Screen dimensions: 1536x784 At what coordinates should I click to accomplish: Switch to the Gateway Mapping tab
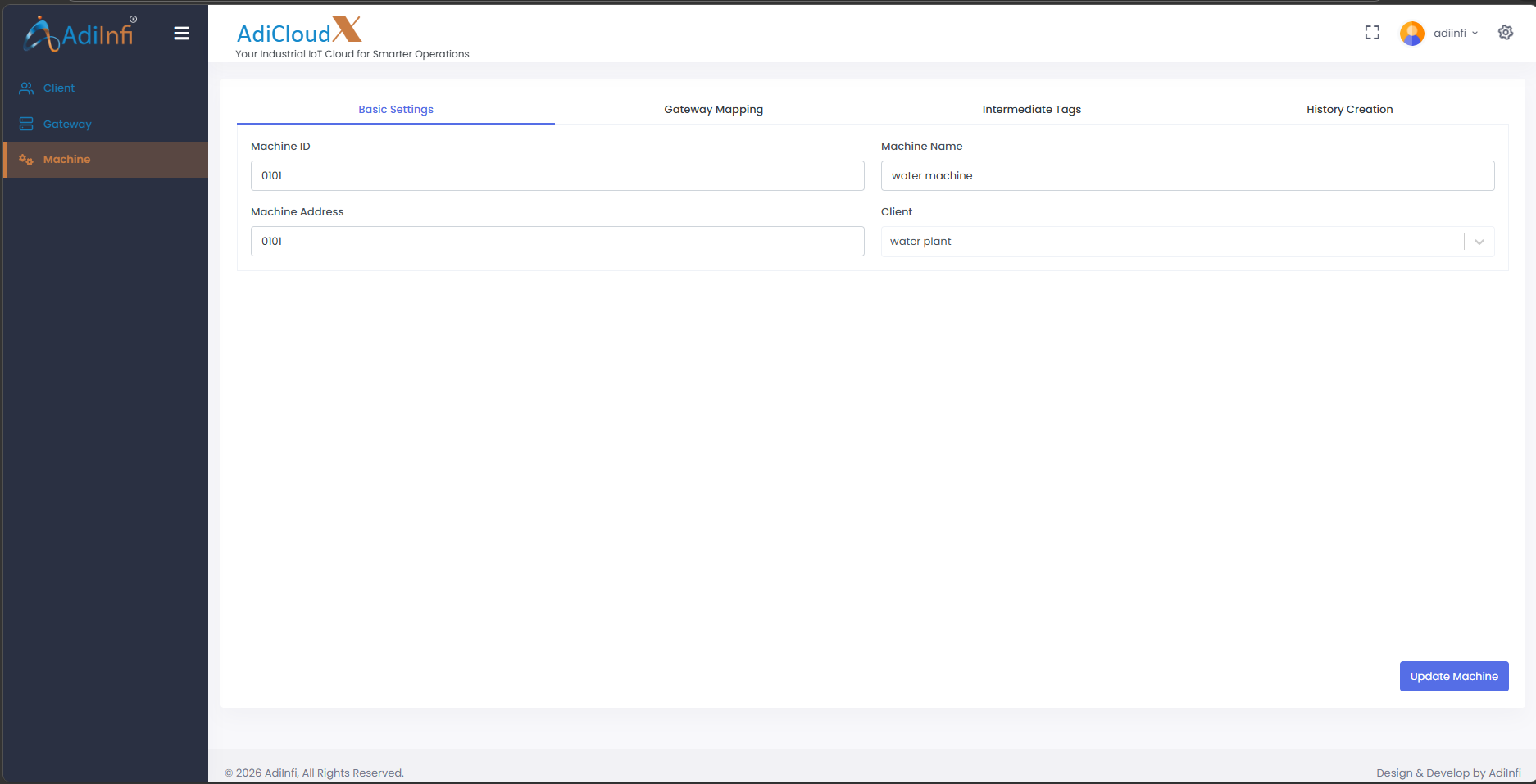click(713, 110)
